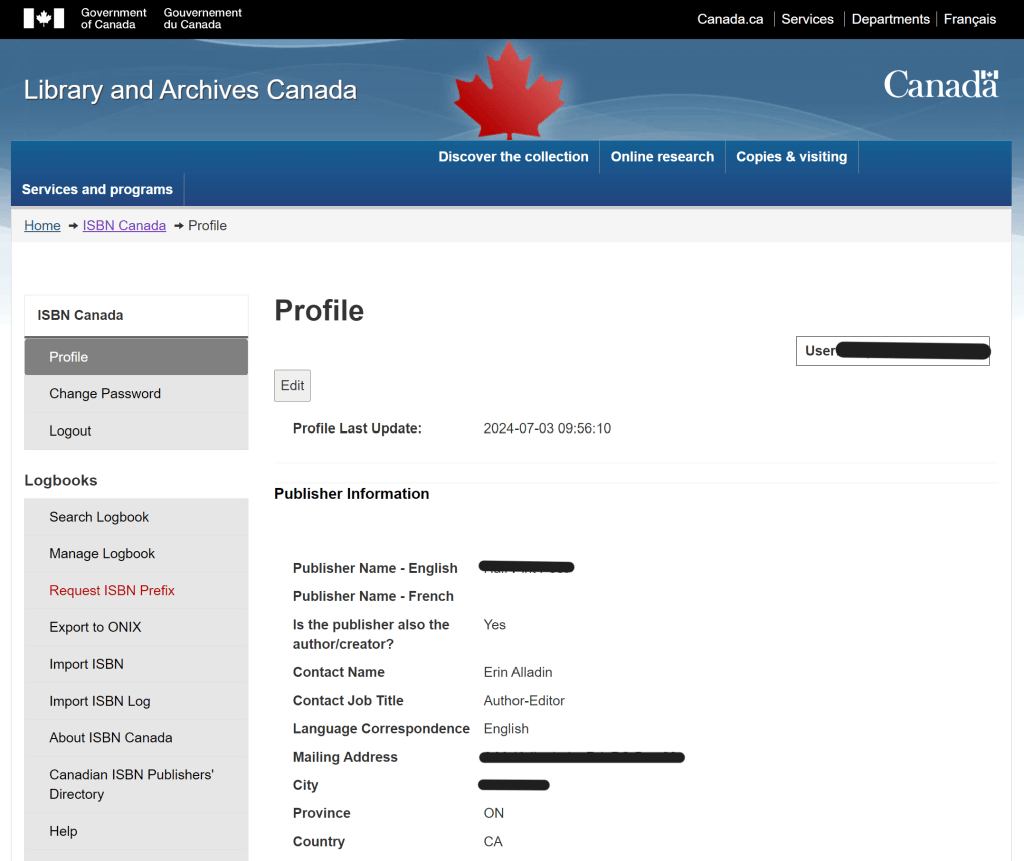This screenshot has width=1024, height=861.
Task: Go to Services in the top bar
Action: pos(807,19)
